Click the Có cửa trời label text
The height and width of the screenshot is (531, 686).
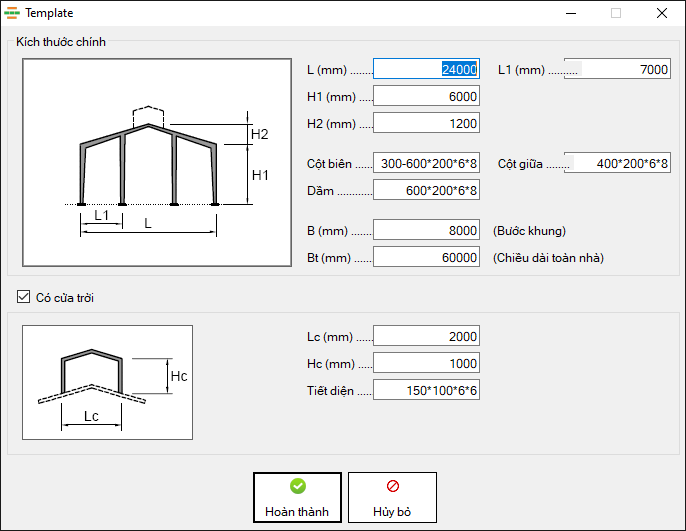[x=65, y=298]
